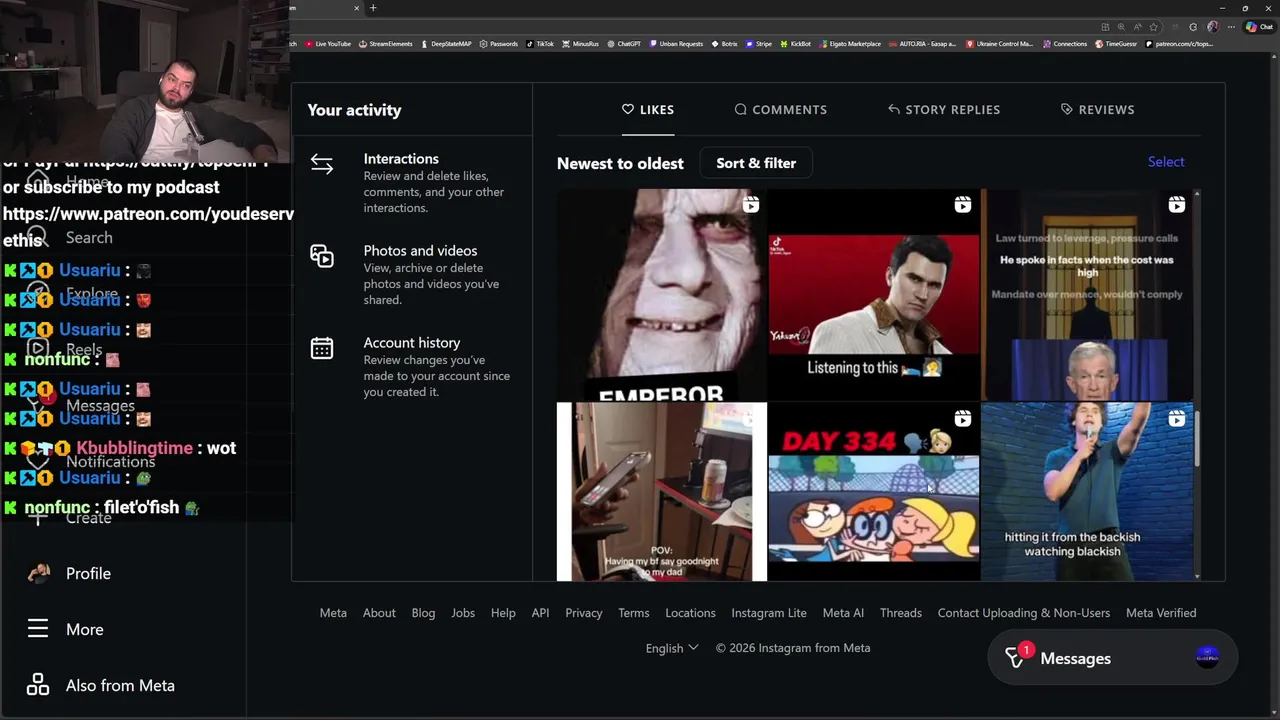
Task: Open the About footer link
Action: pyautogui.click(x=379, y=613)
